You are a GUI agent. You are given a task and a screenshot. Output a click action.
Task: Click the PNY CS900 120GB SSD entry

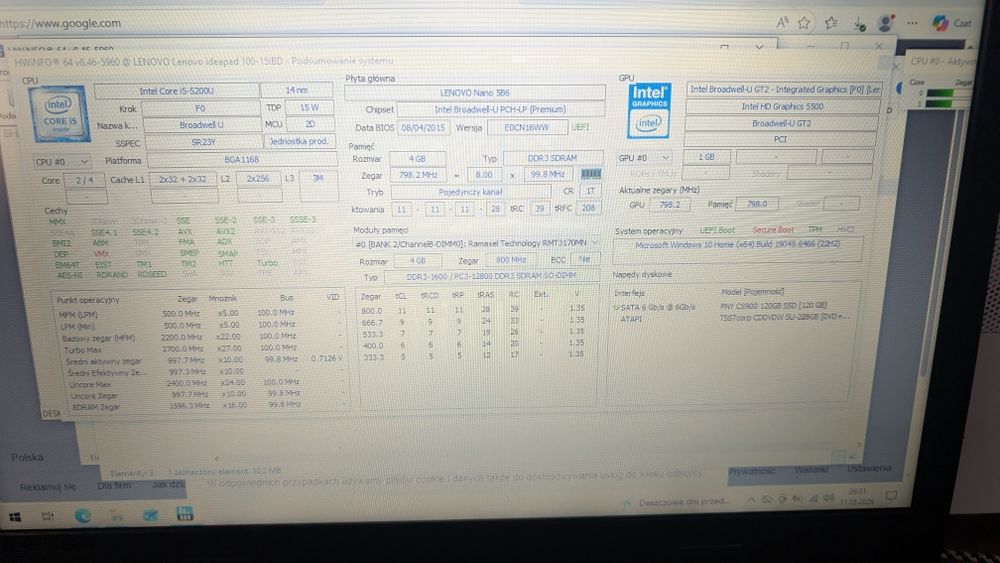click(774, 305)
